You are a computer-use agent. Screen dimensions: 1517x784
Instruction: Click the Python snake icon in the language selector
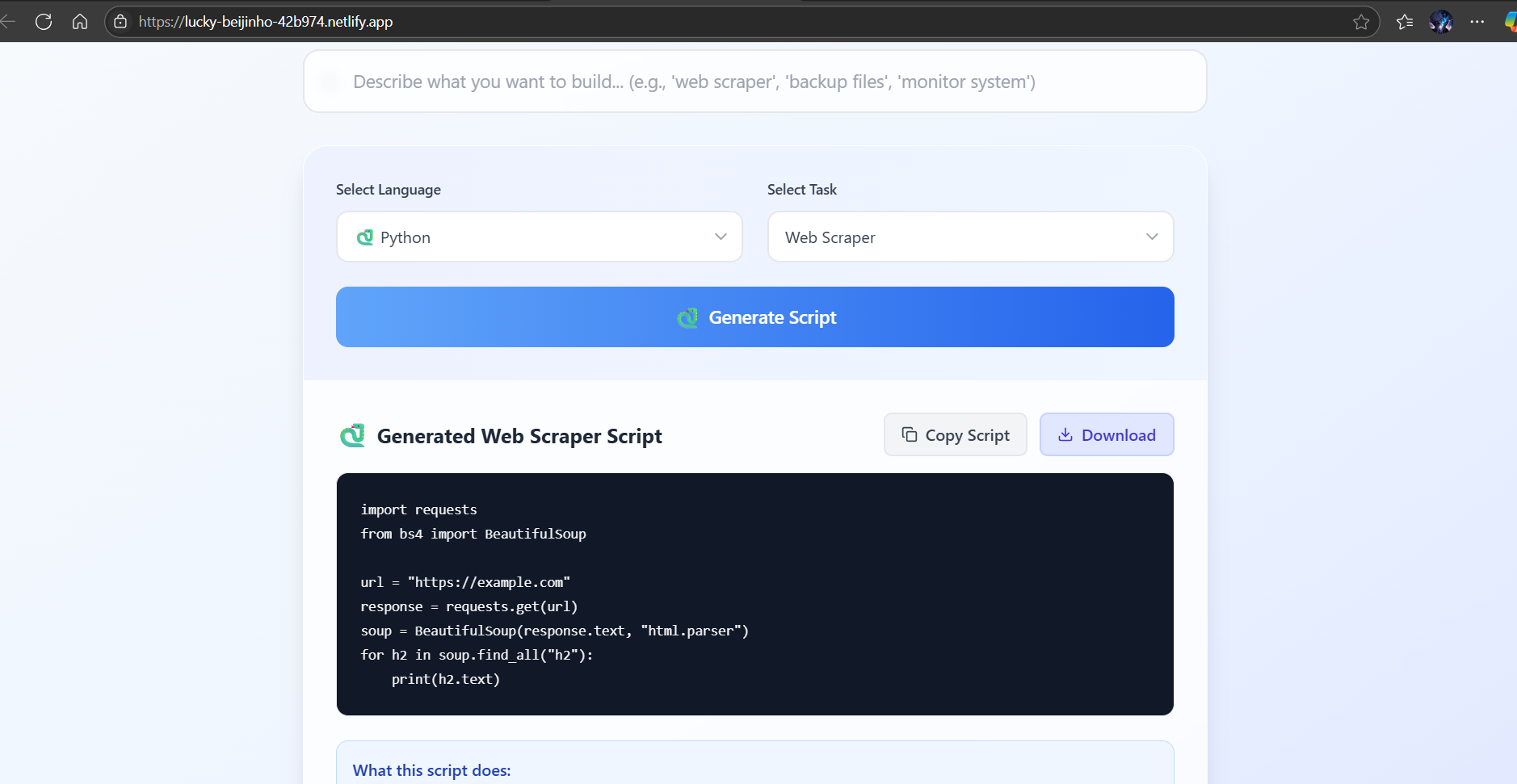[365, 237]
